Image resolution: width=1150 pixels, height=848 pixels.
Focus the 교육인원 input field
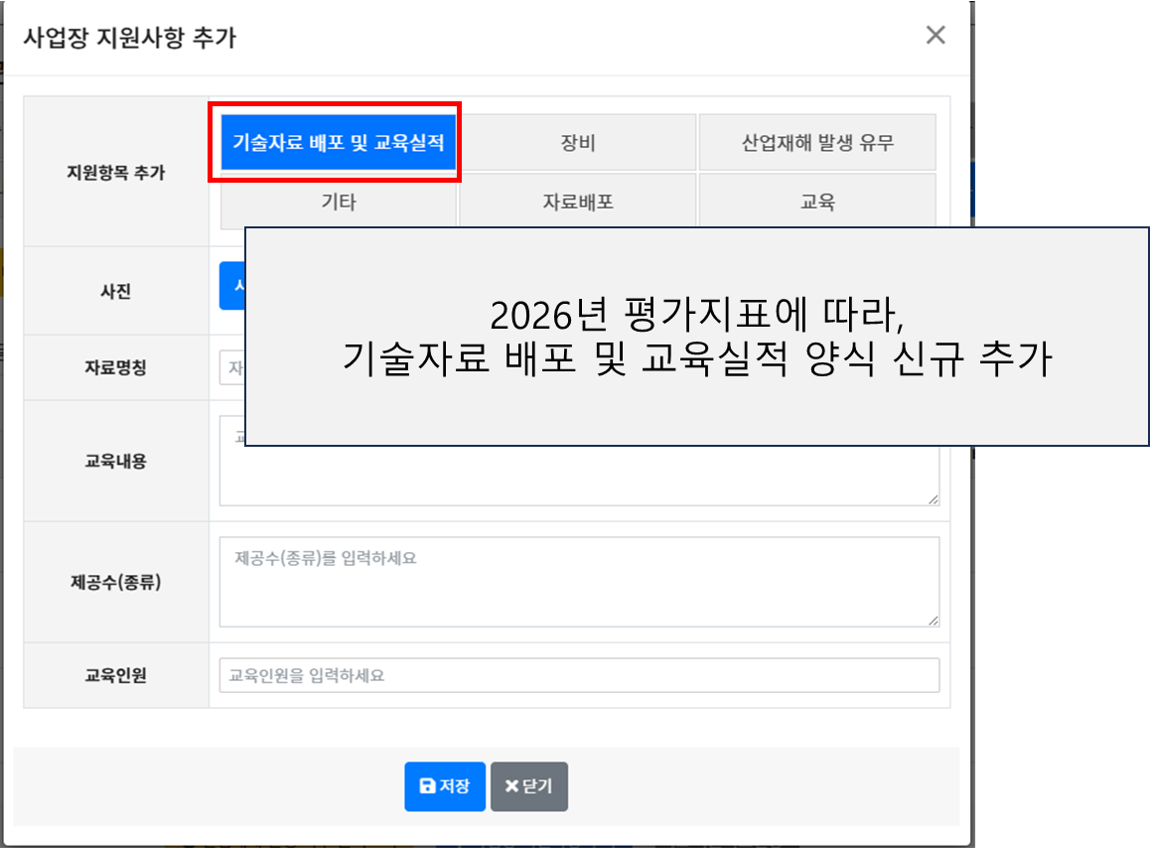(579, 675)
